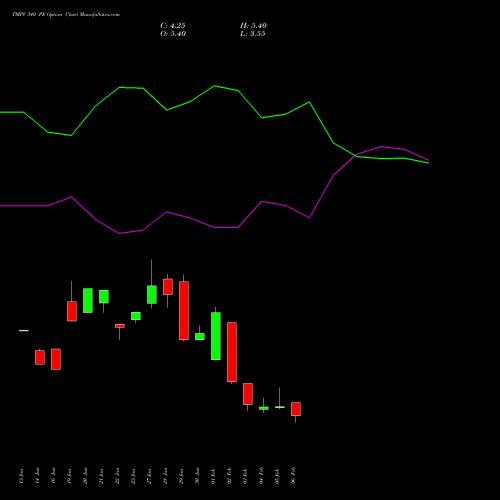Click the green candle with long wick for 27 Jan
This screenshot has width=500, height=500.
click(x=152, y=294)
